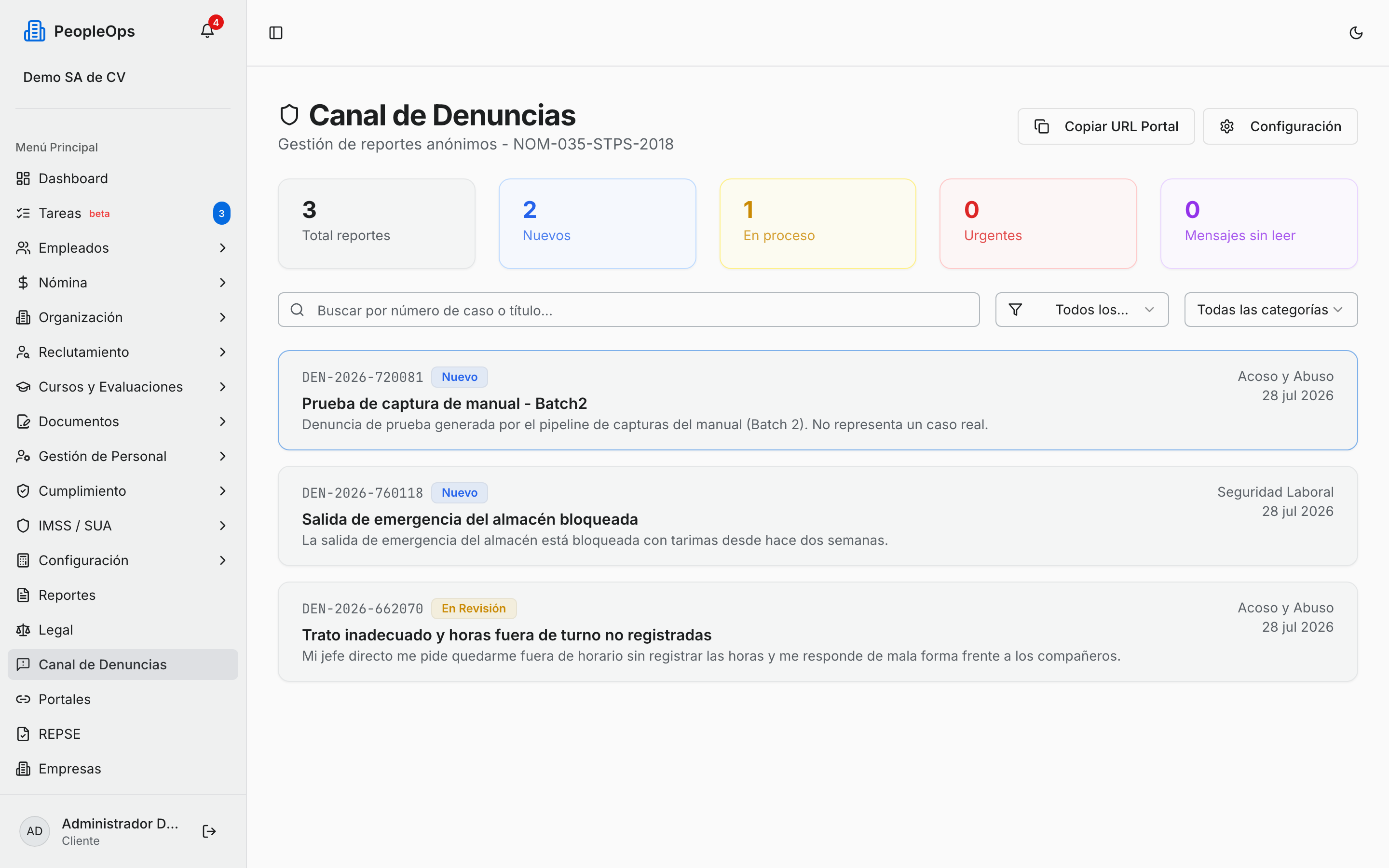Open report Salida de emergencia del almacén bloqueada
This screenshot has height=868, width=1389.
pos(817,516)
